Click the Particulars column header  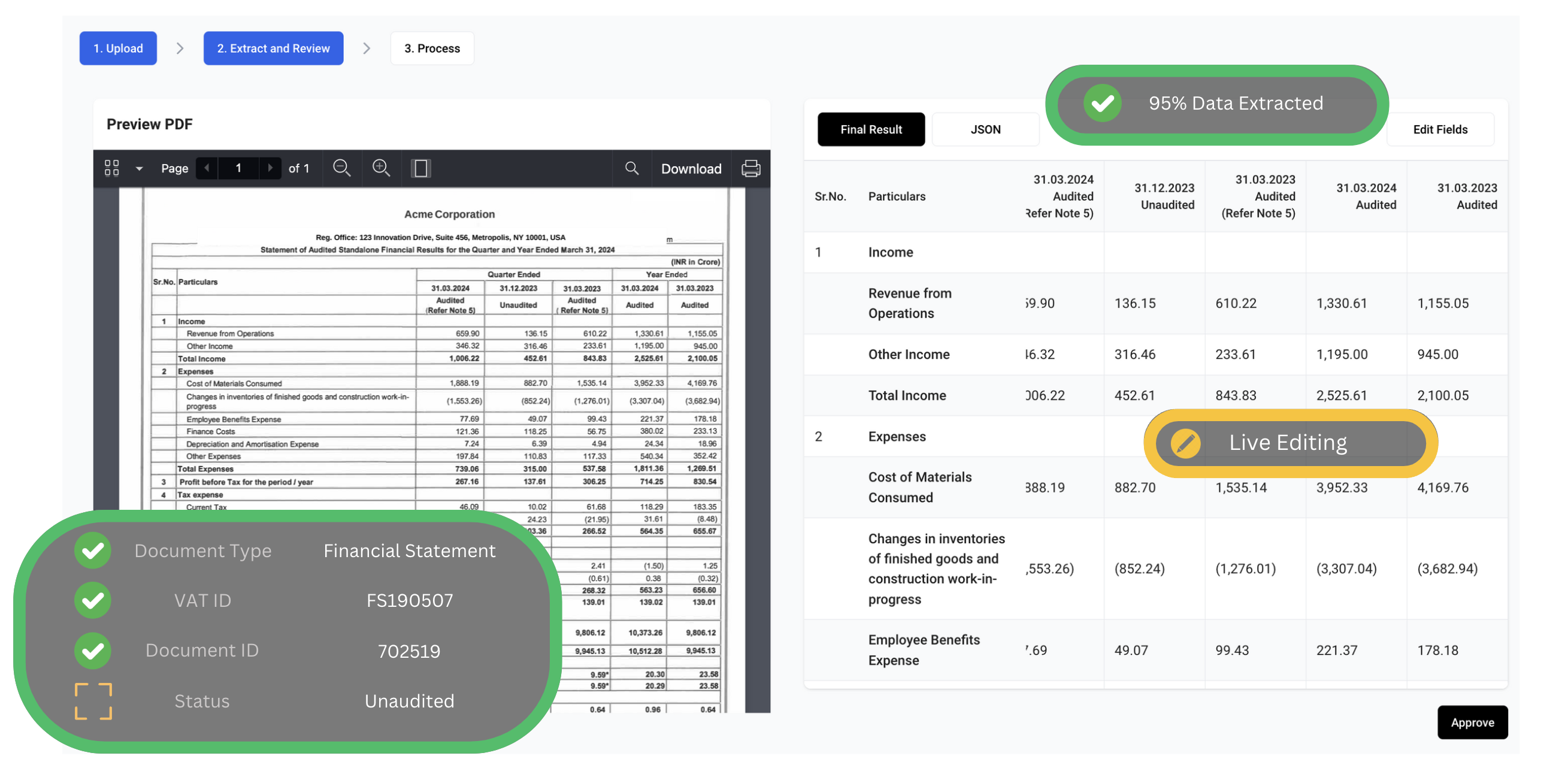click(x=897, y=196)
